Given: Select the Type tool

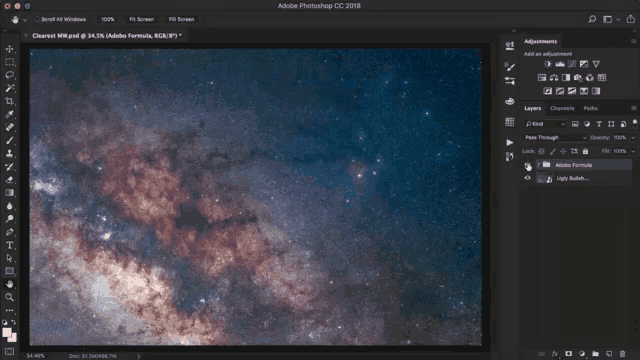Looking at the screenshot, I should (x=9, y=245).
